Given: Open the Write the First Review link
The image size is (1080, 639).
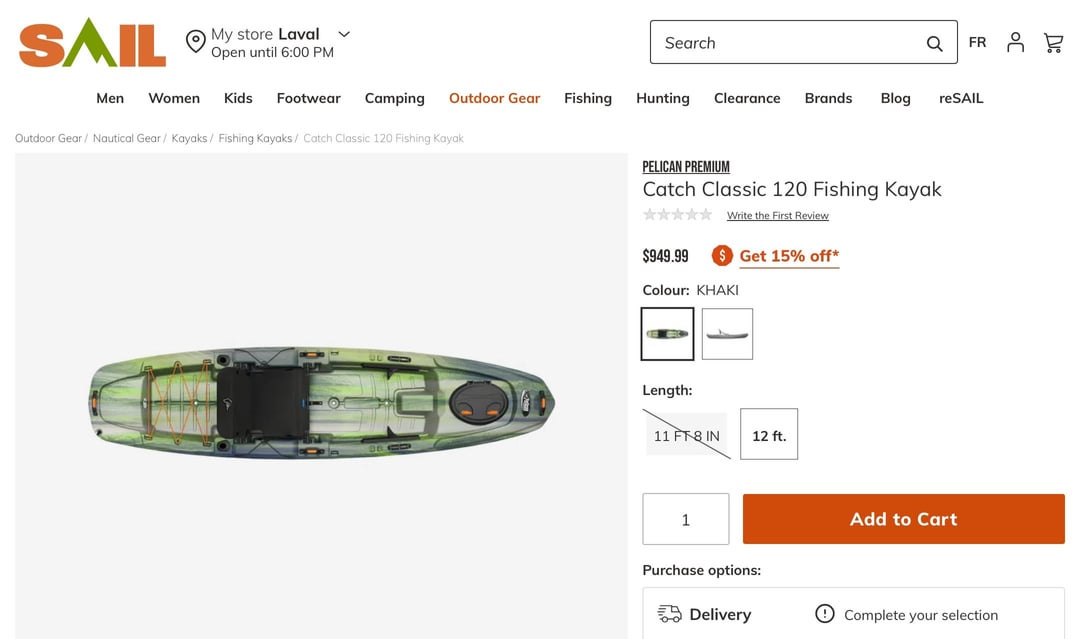Looking at the screenshot, I should coord(777,216).
